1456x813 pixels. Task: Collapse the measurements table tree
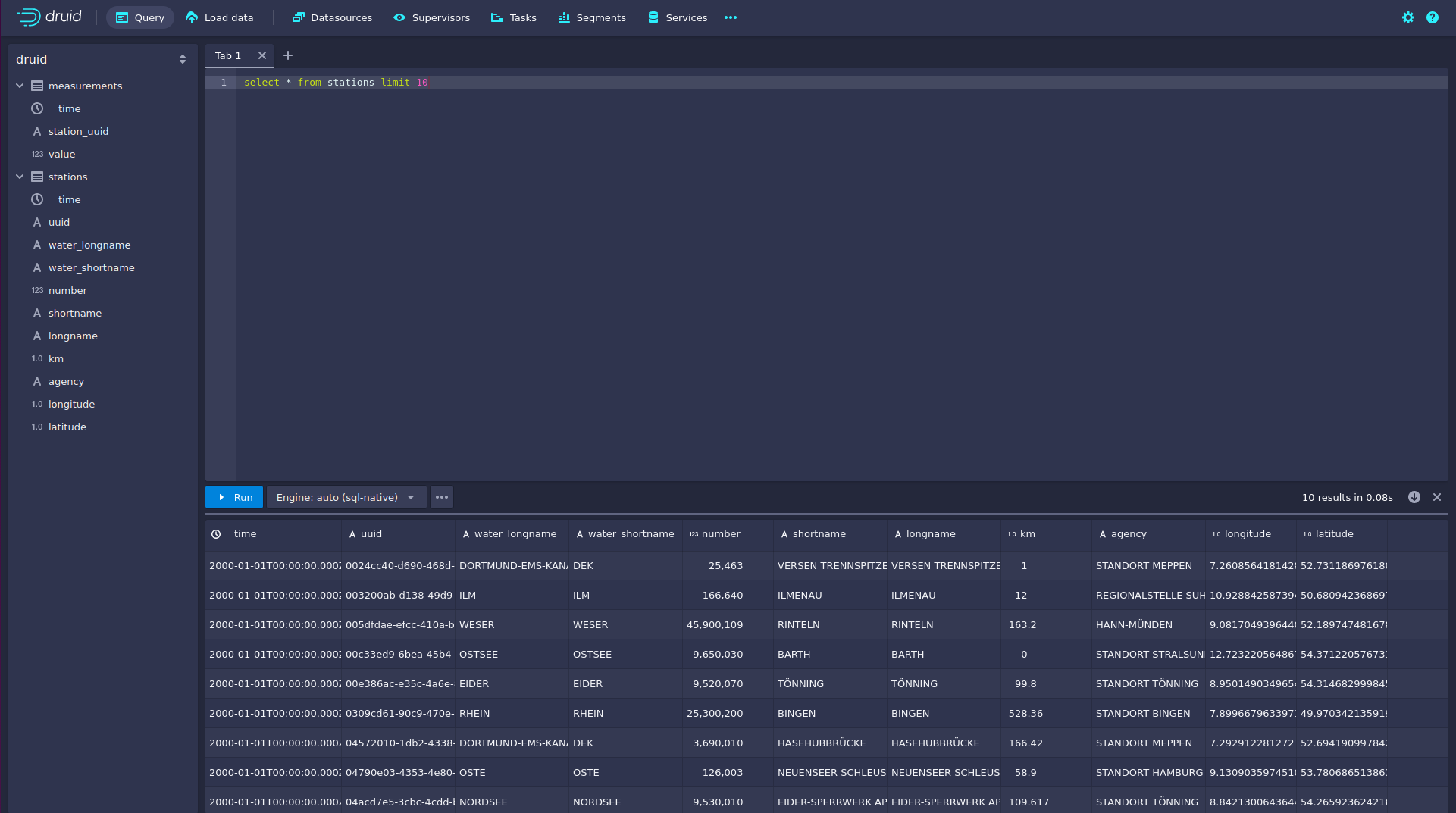(x=20, y=86)
